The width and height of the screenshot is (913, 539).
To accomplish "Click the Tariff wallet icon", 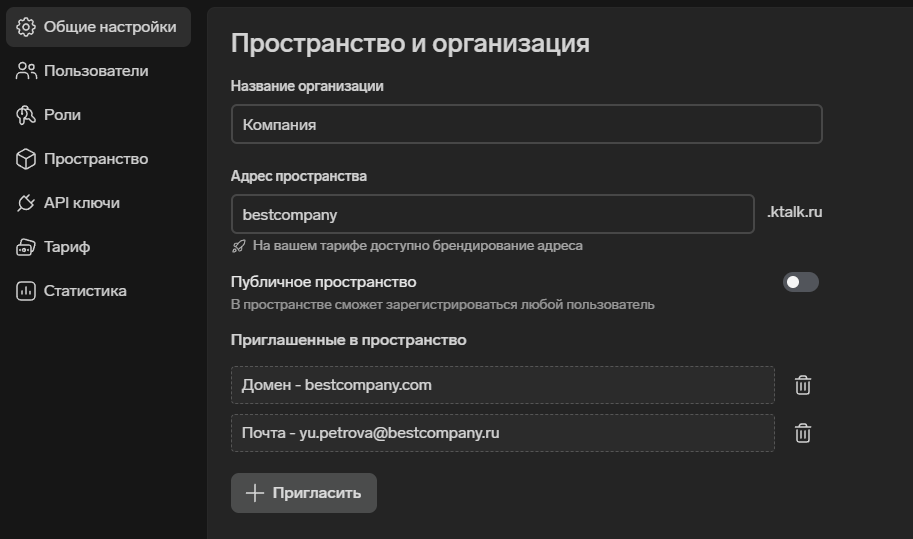I will (x=26, y=247).
